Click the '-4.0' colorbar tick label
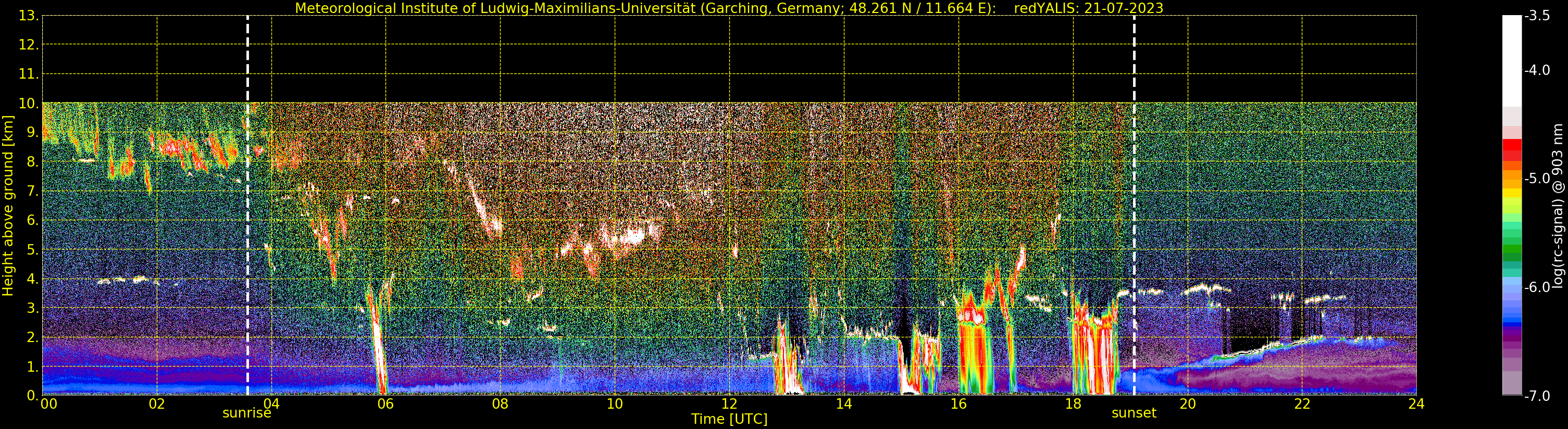 tap(1537, 70)
